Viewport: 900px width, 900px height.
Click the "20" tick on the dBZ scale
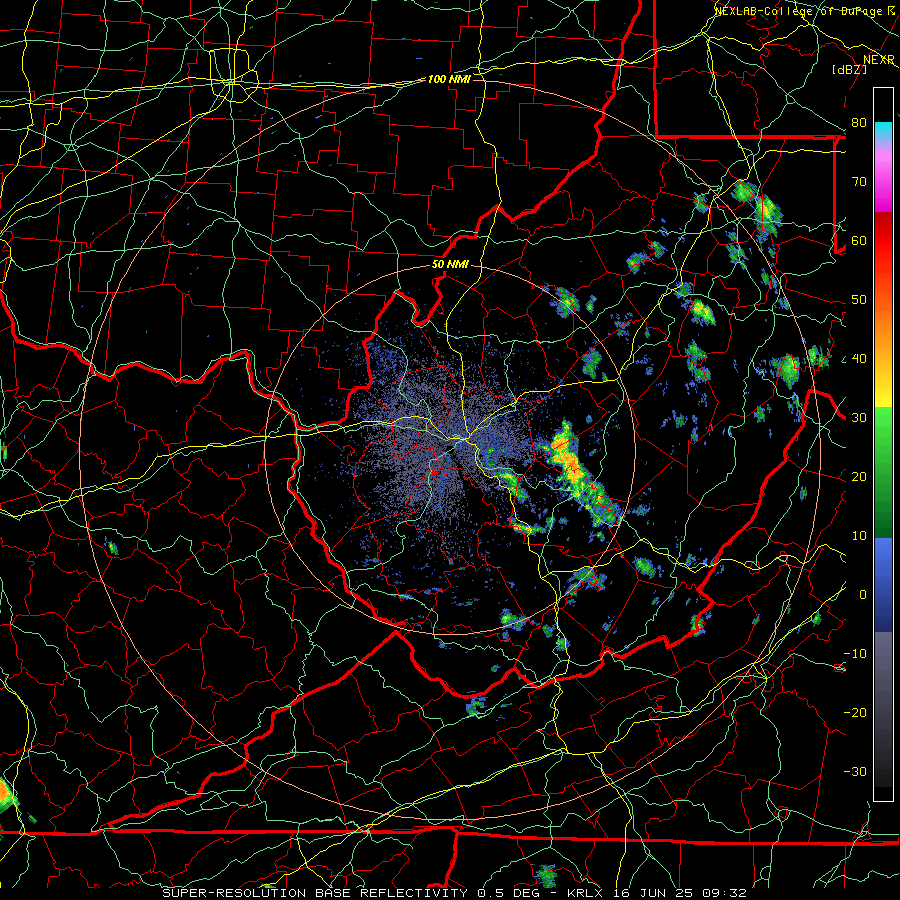pyautogui.click(x=859, y=477)
